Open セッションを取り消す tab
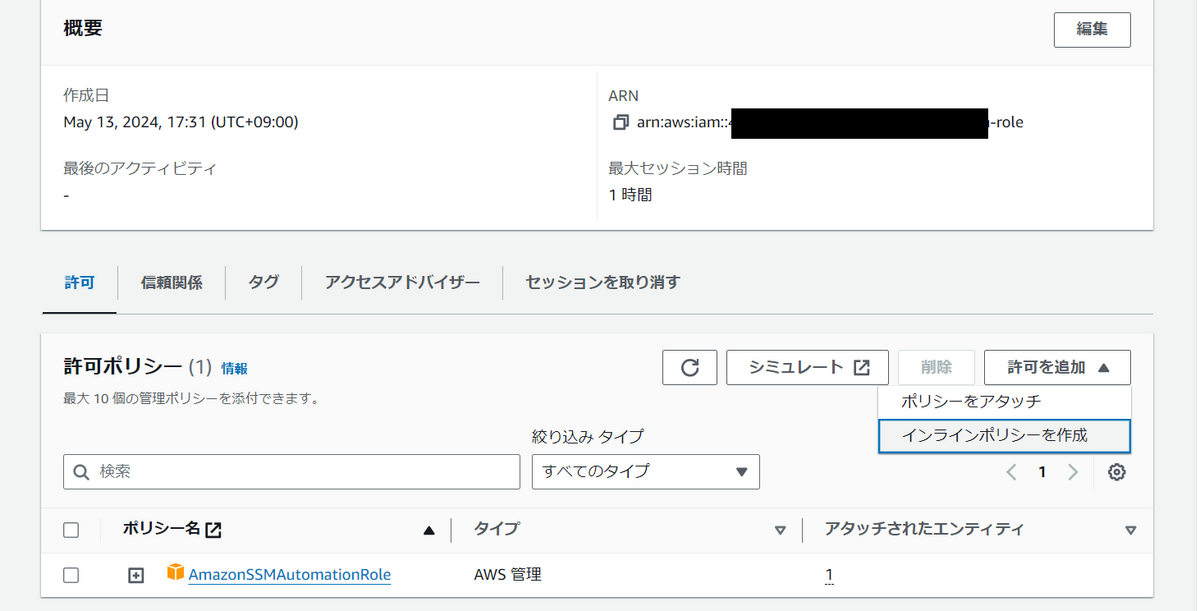 [603, 283]
